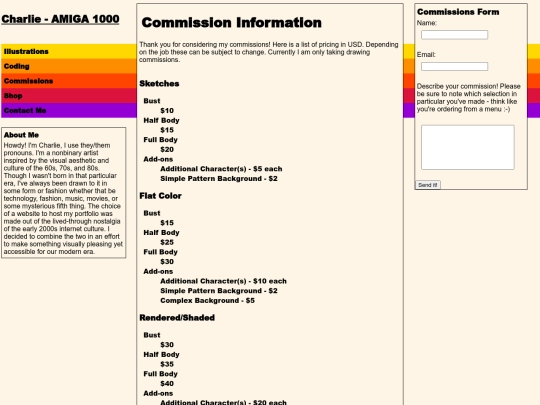This screenshot has width=540, height=405.
Task: Click 'Additional Character(s) - $10 each'
Action: coord(223,281)
